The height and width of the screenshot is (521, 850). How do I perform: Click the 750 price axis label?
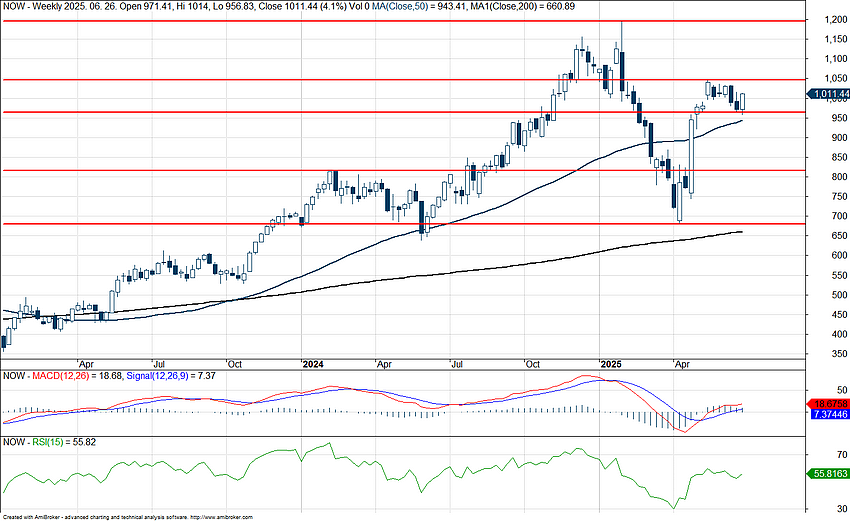click(839, 197)
